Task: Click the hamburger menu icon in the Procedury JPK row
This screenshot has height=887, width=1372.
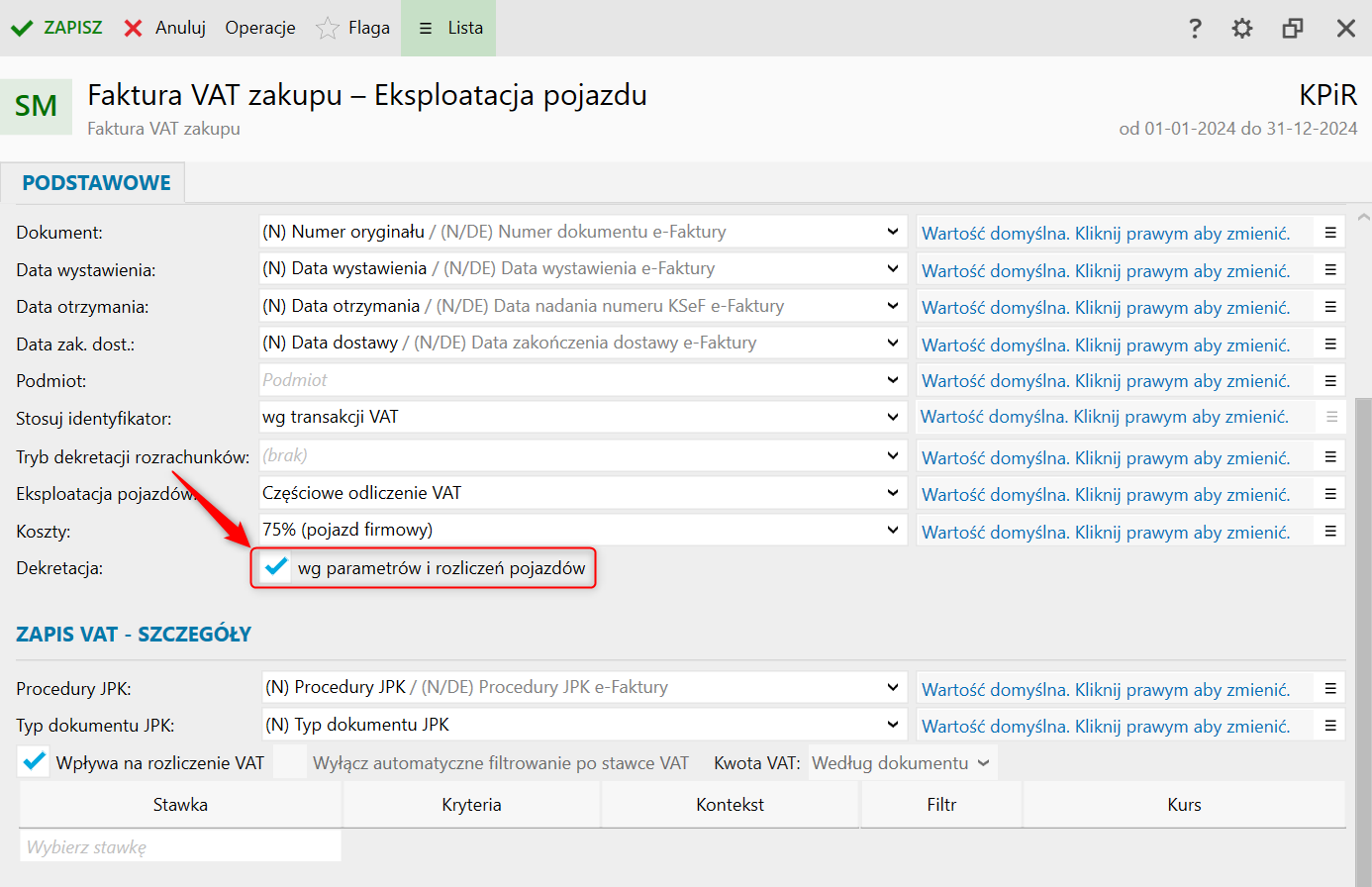Action: (x=1330, y=689)
